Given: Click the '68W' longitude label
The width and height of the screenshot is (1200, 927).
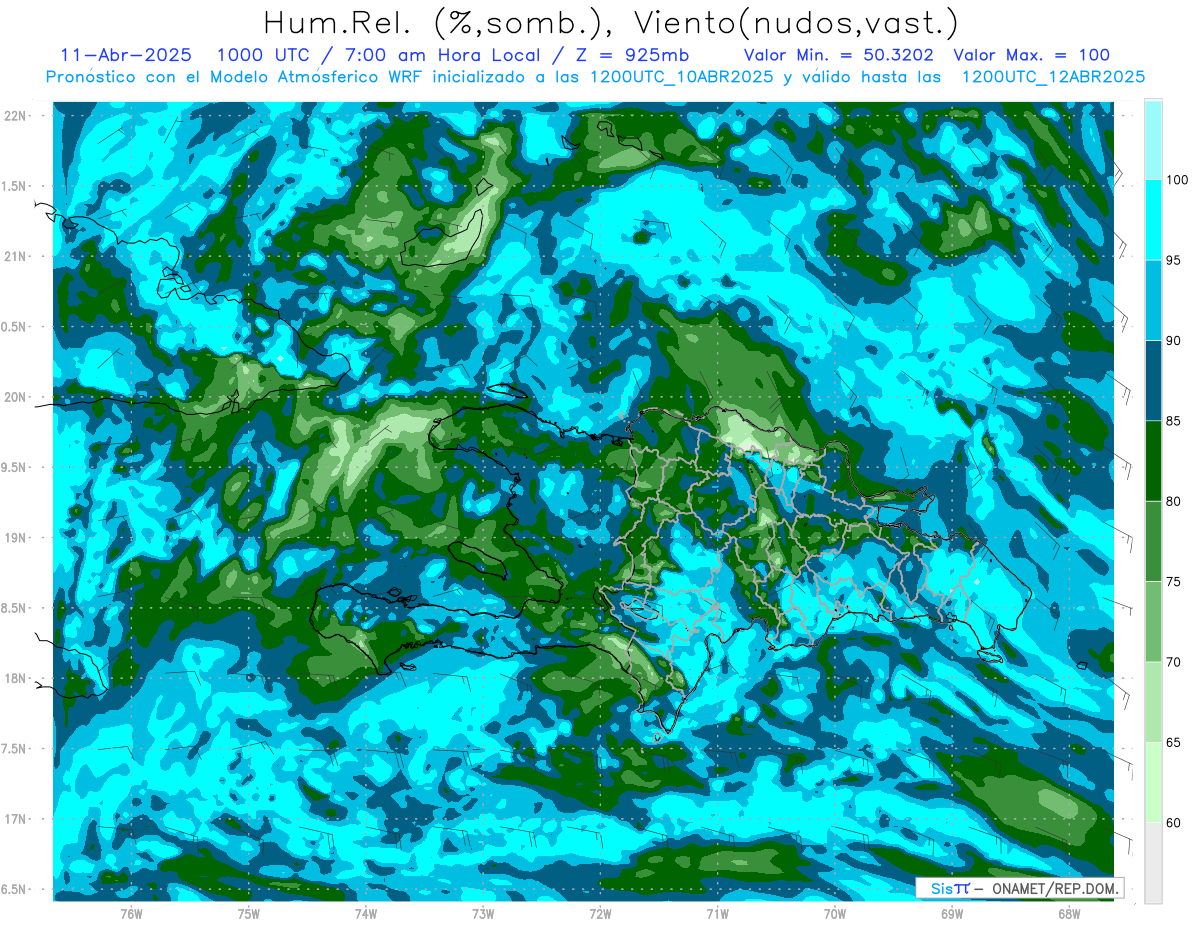Looking at the screenshot, I should [x=1068, y=913].
